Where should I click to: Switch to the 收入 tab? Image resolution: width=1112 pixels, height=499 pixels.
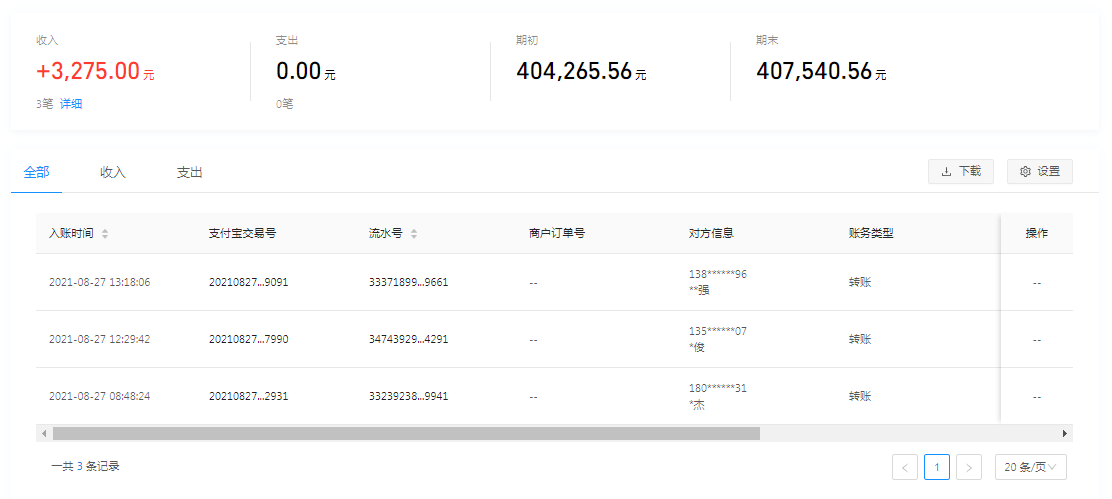click(x=113, y=172)
